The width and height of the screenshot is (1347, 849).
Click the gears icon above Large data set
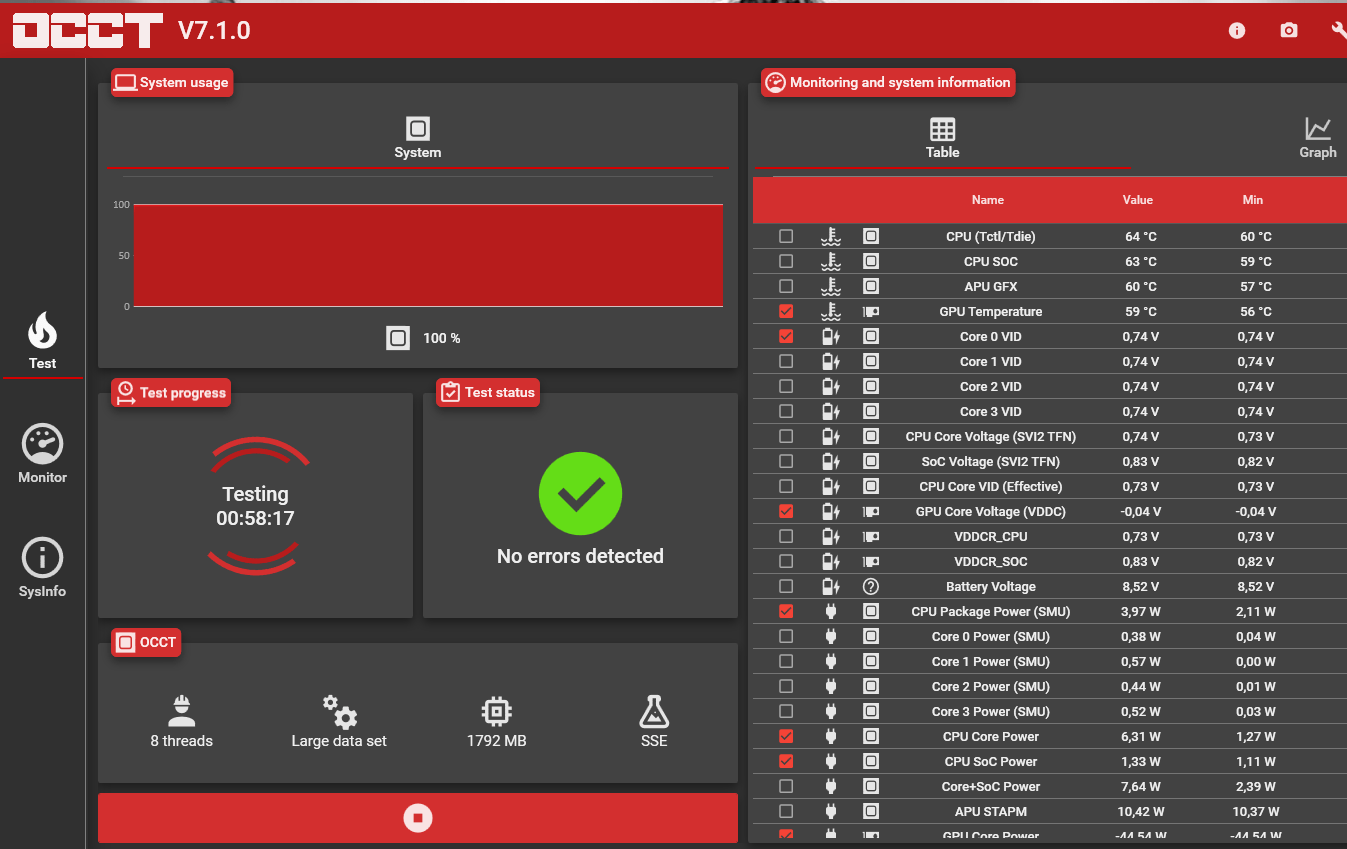coord(339,711)
